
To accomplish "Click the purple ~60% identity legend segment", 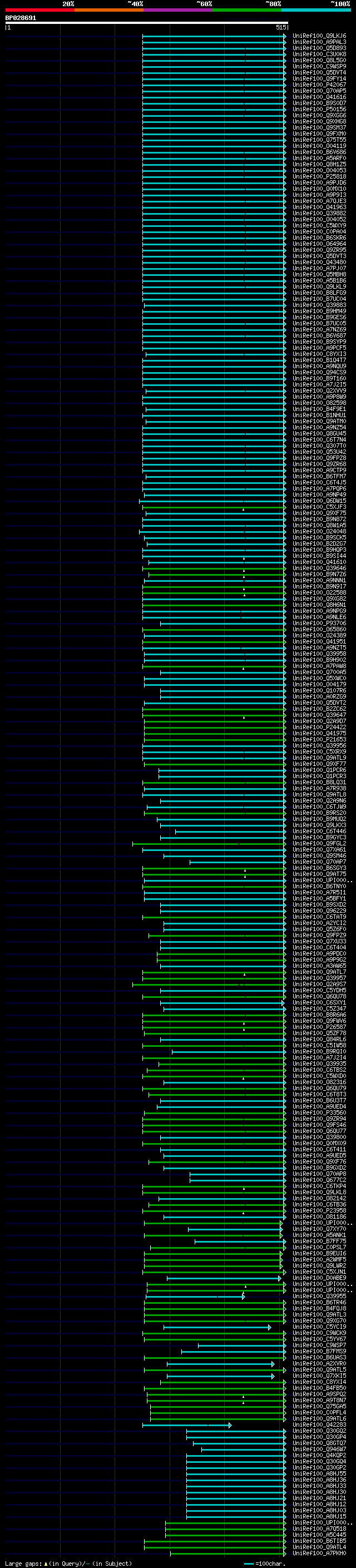I will click(x=177, y=10).
